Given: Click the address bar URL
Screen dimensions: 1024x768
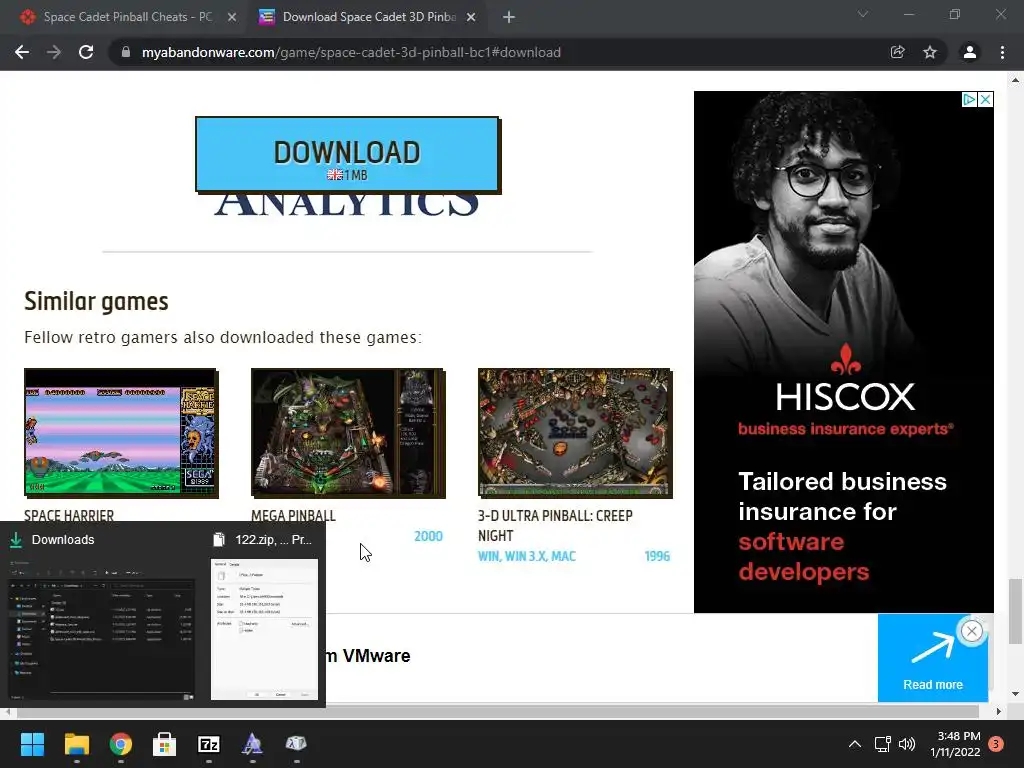Looking at the screenshot, I should click(x=351, y=52).
